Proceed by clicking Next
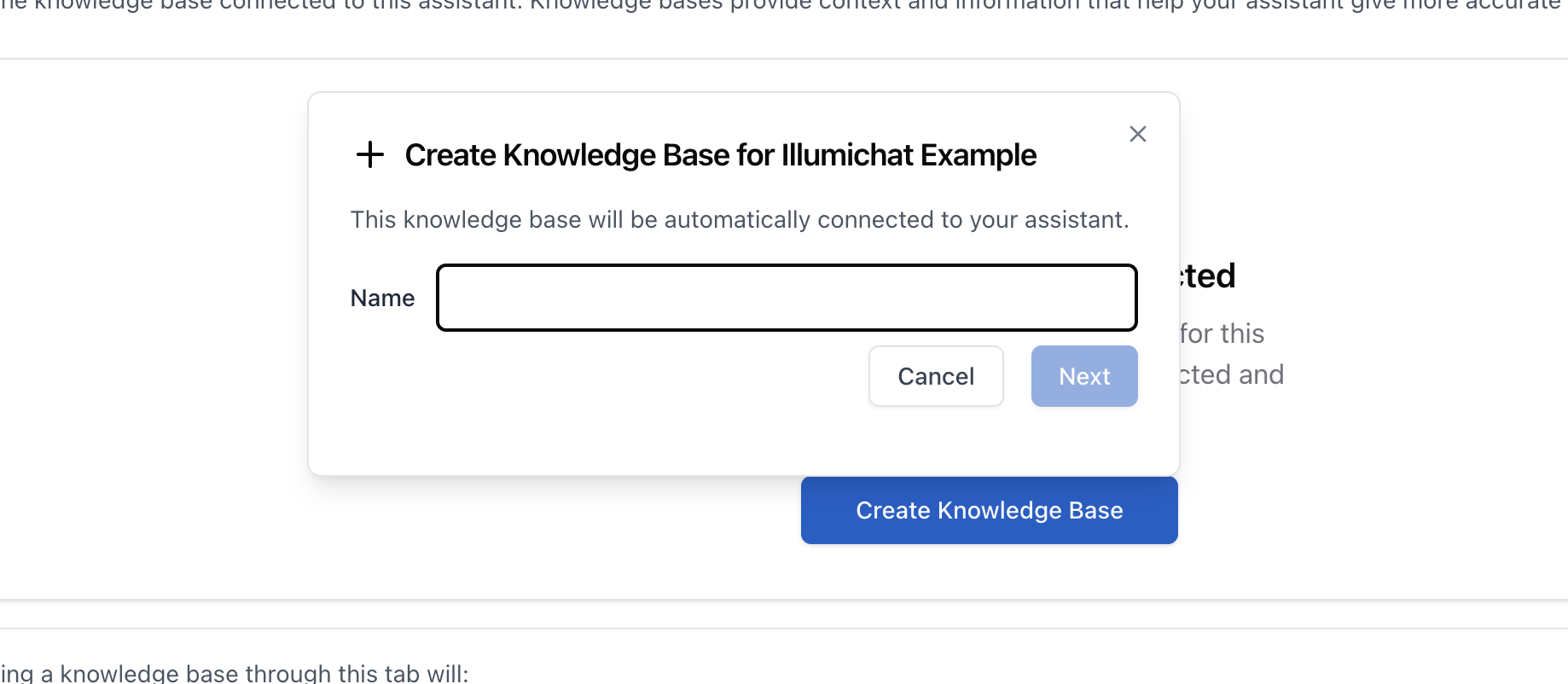1568x684 pixels. (1083, 376)
